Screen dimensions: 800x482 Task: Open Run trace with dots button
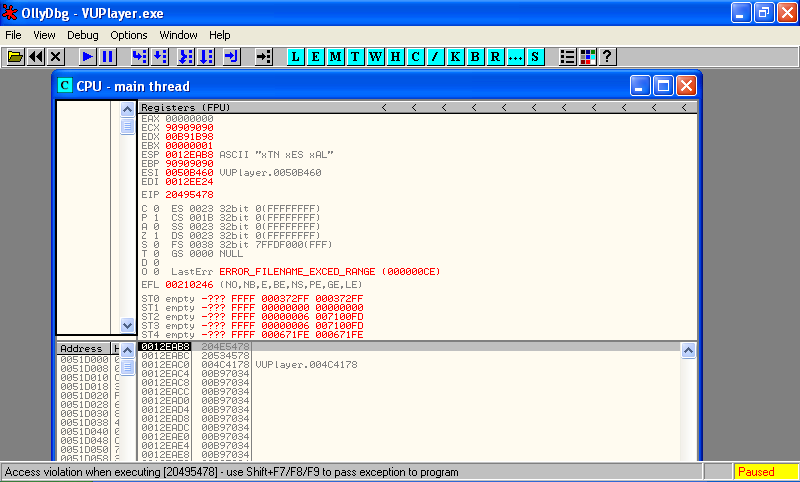click(x=515, y=57)
